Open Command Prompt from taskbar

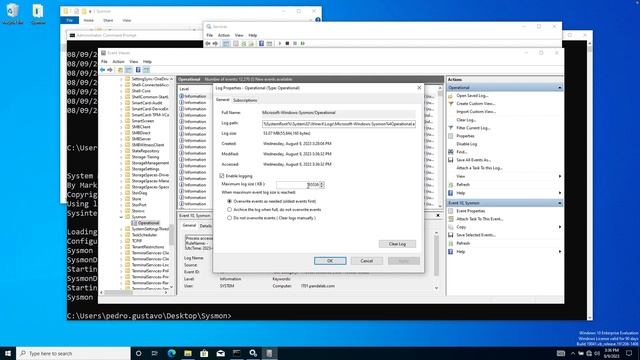tap(237, 353)
